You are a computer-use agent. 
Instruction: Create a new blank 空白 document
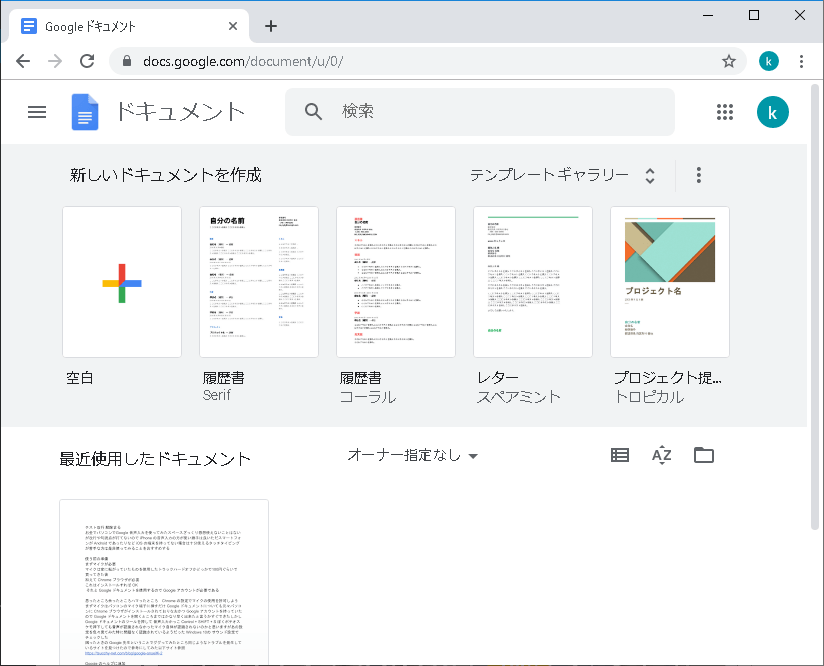coord(122,282)
